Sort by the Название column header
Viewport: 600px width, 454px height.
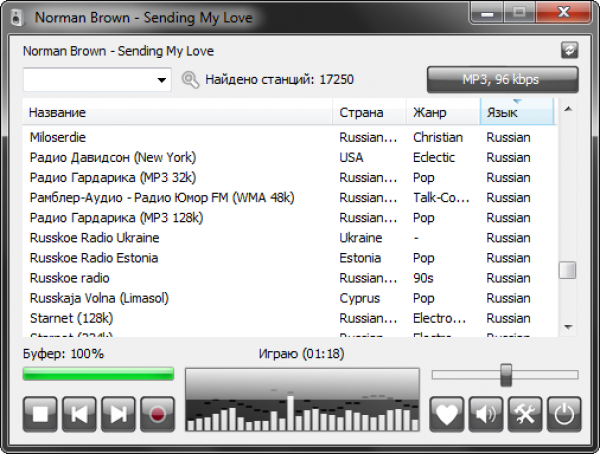click(177, 113)
